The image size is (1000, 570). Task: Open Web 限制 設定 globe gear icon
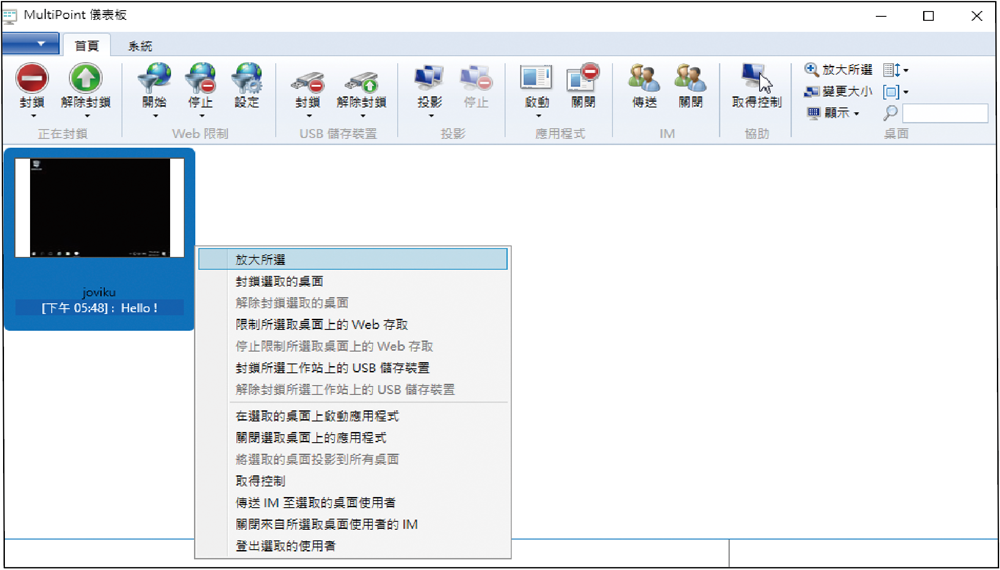[x=246, y=78]
